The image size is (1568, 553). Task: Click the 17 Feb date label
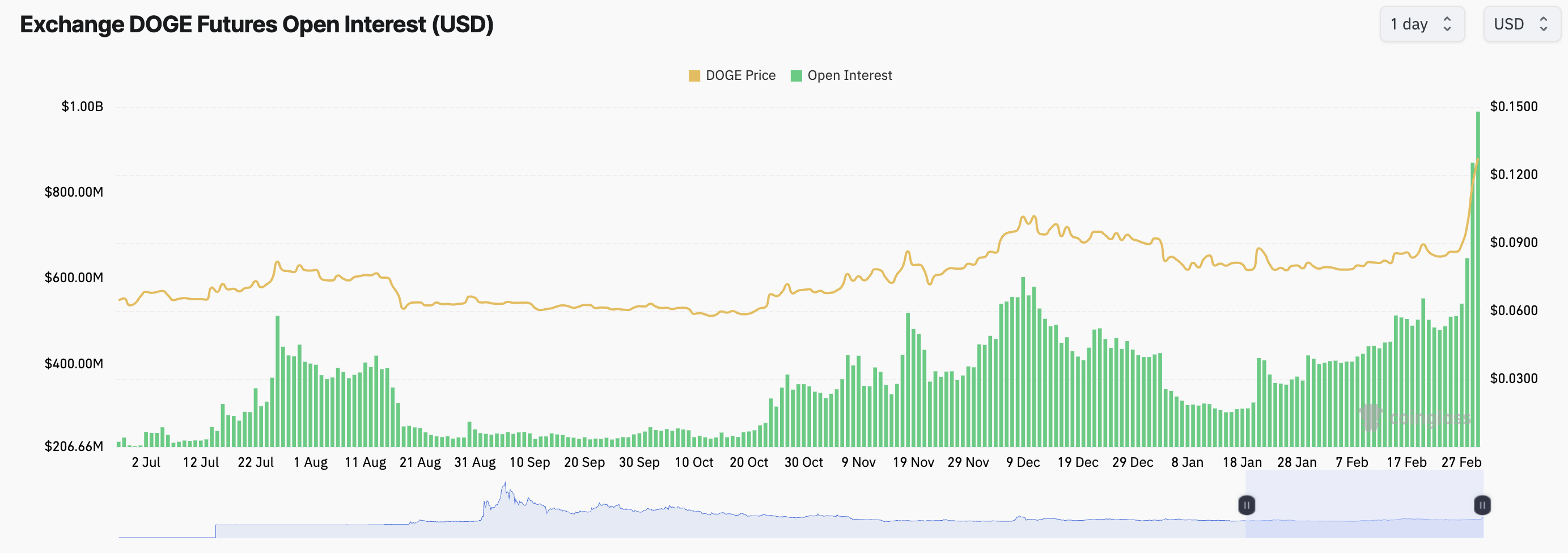1406,462
